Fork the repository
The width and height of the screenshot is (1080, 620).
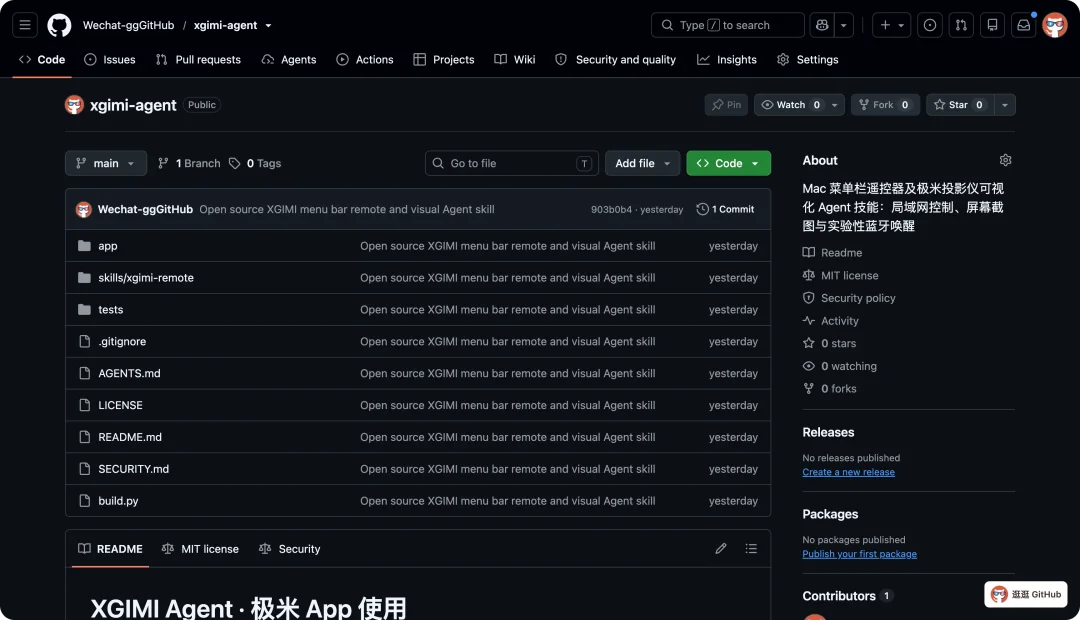coord(884,105)
